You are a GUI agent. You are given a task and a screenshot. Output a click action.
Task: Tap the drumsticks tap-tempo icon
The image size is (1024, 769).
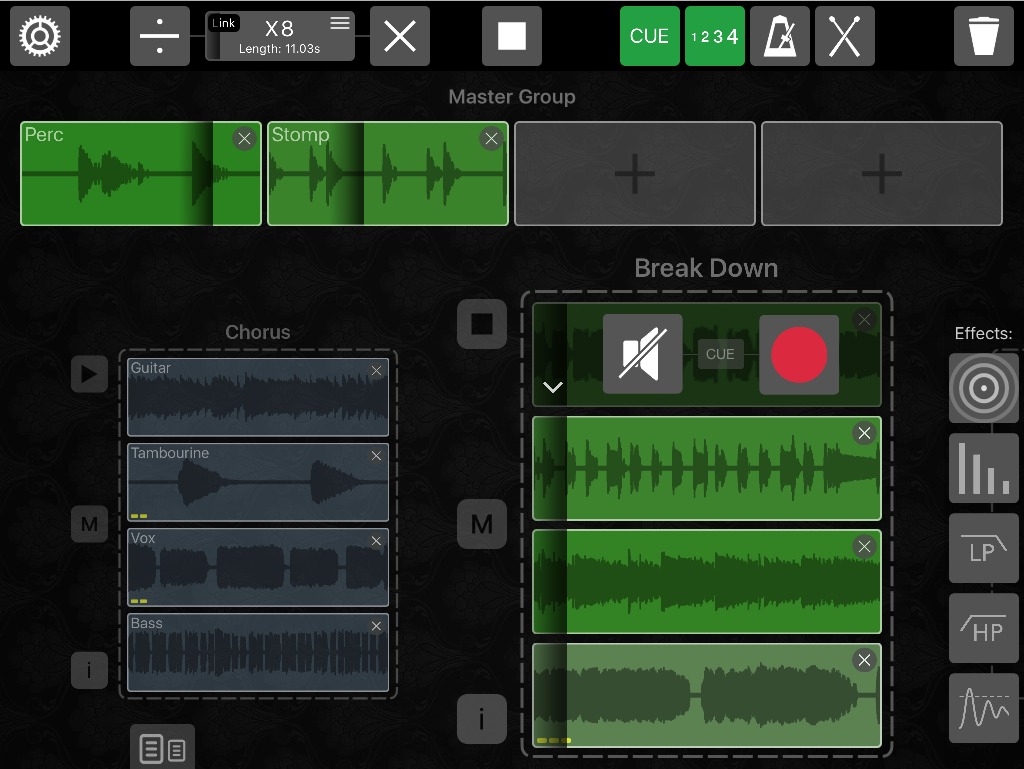(x=844, y=36)
